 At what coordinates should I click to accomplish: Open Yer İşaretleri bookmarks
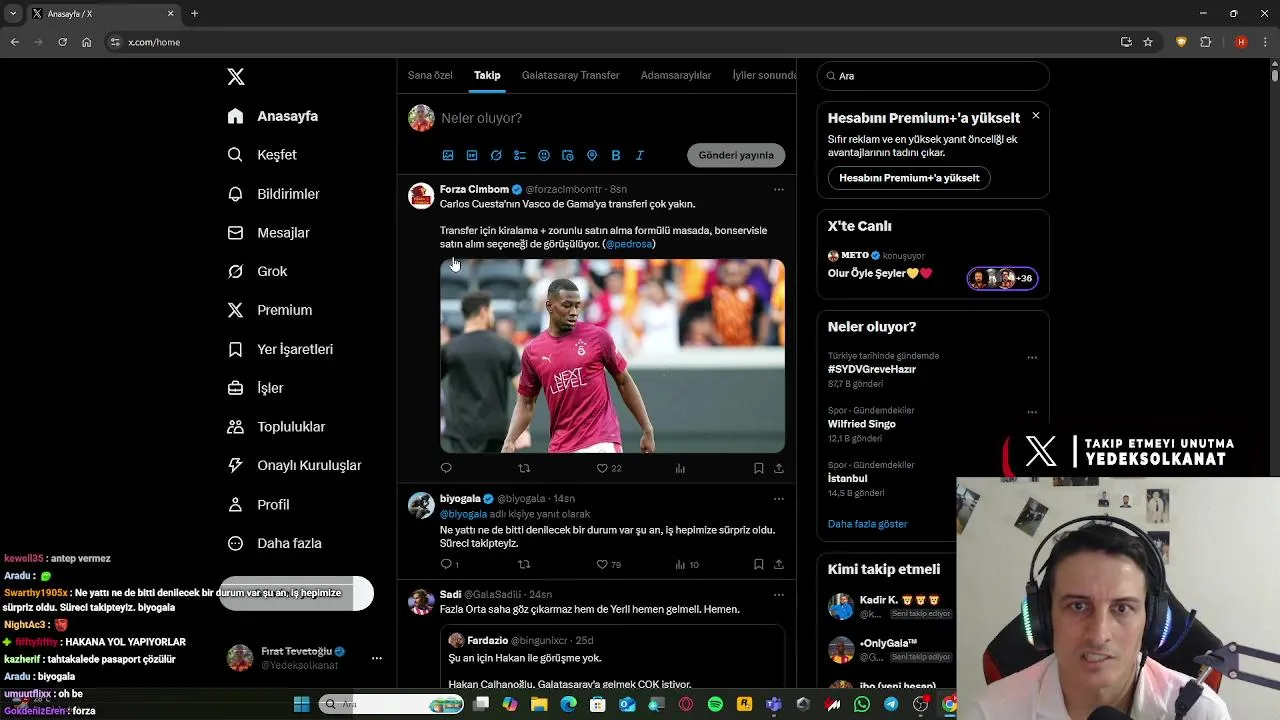tap(280, 349)
